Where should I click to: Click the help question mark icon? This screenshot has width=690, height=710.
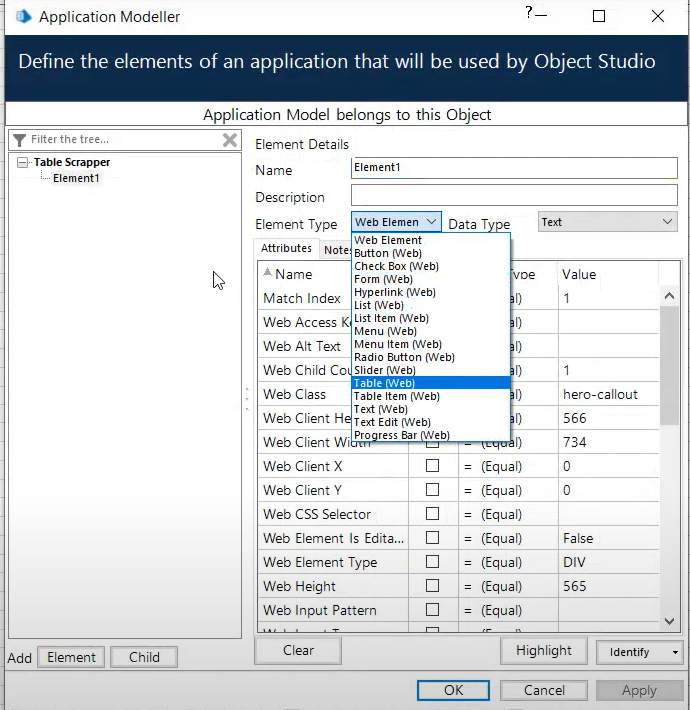click(528, 13)
